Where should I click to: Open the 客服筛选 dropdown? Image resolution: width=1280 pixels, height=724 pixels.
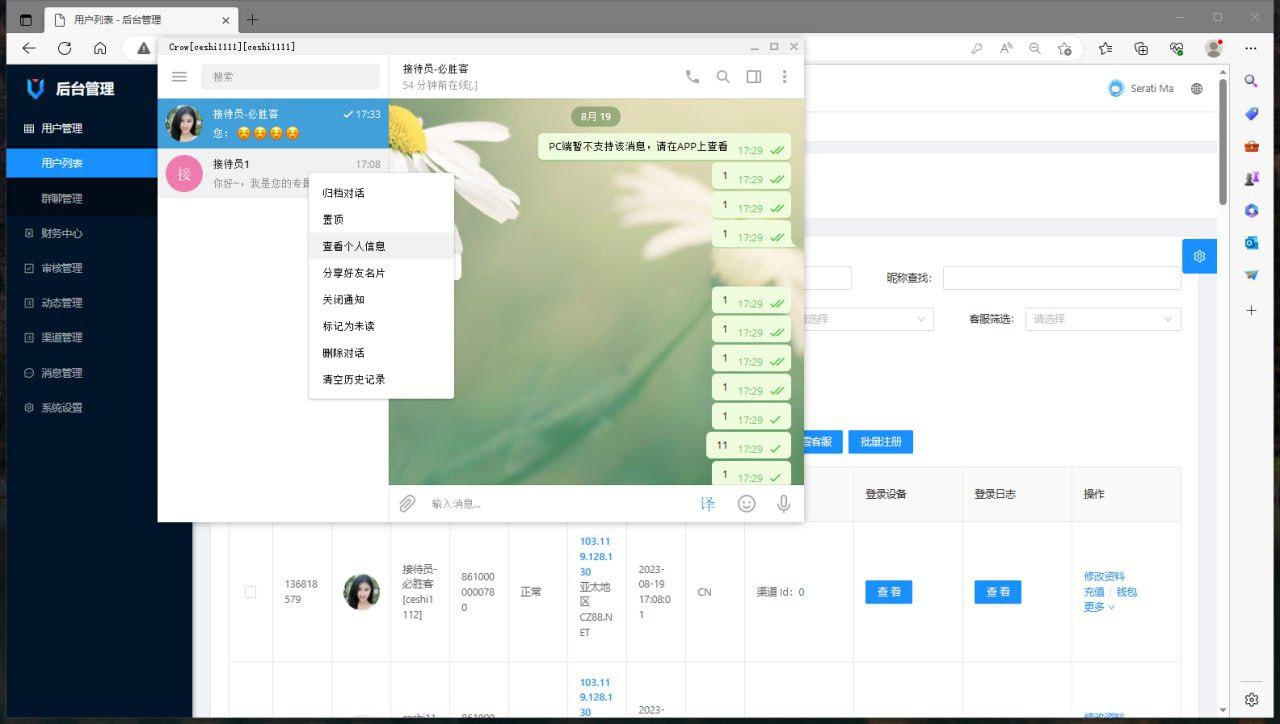point(1103,319)
